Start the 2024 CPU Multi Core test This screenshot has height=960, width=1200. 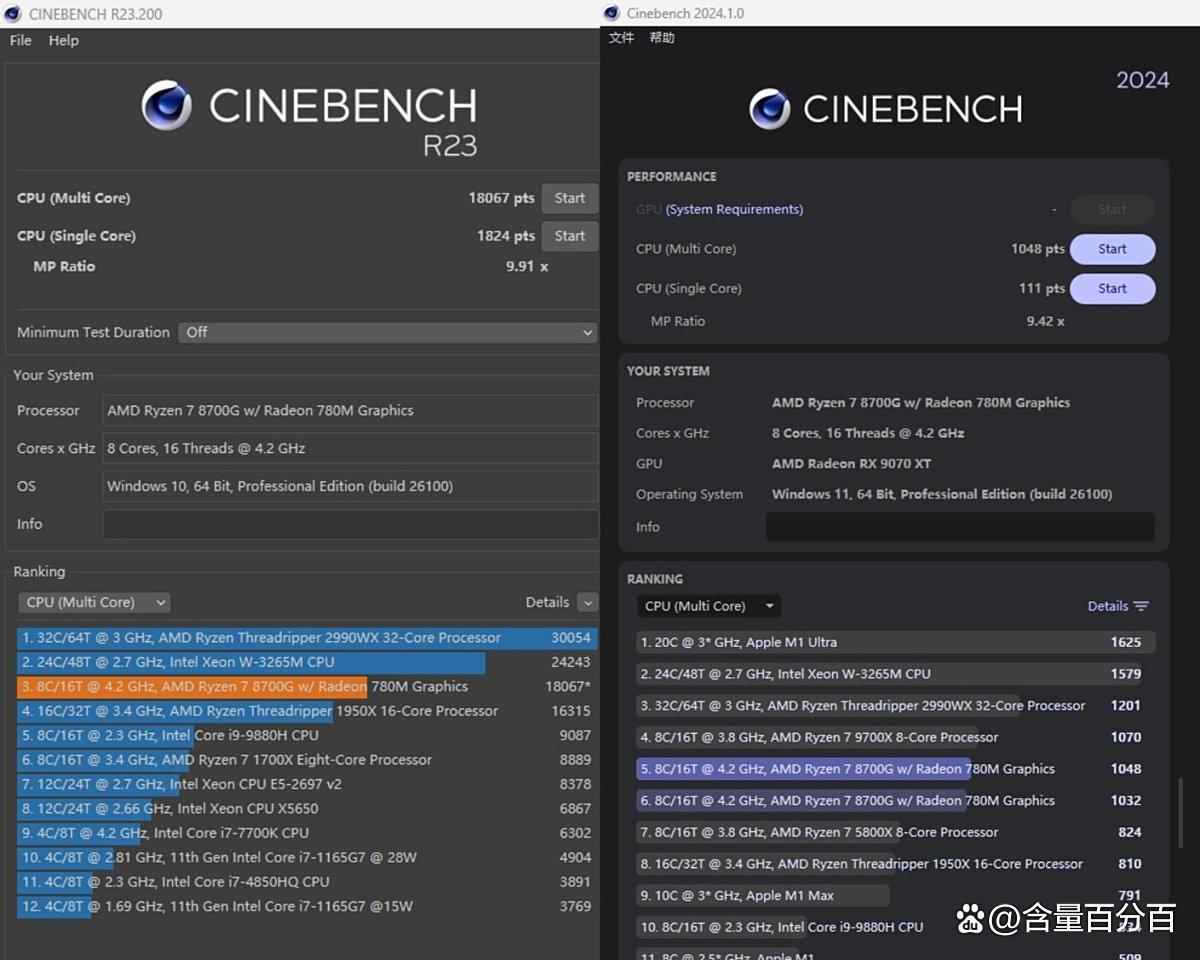click(1112, 249)
